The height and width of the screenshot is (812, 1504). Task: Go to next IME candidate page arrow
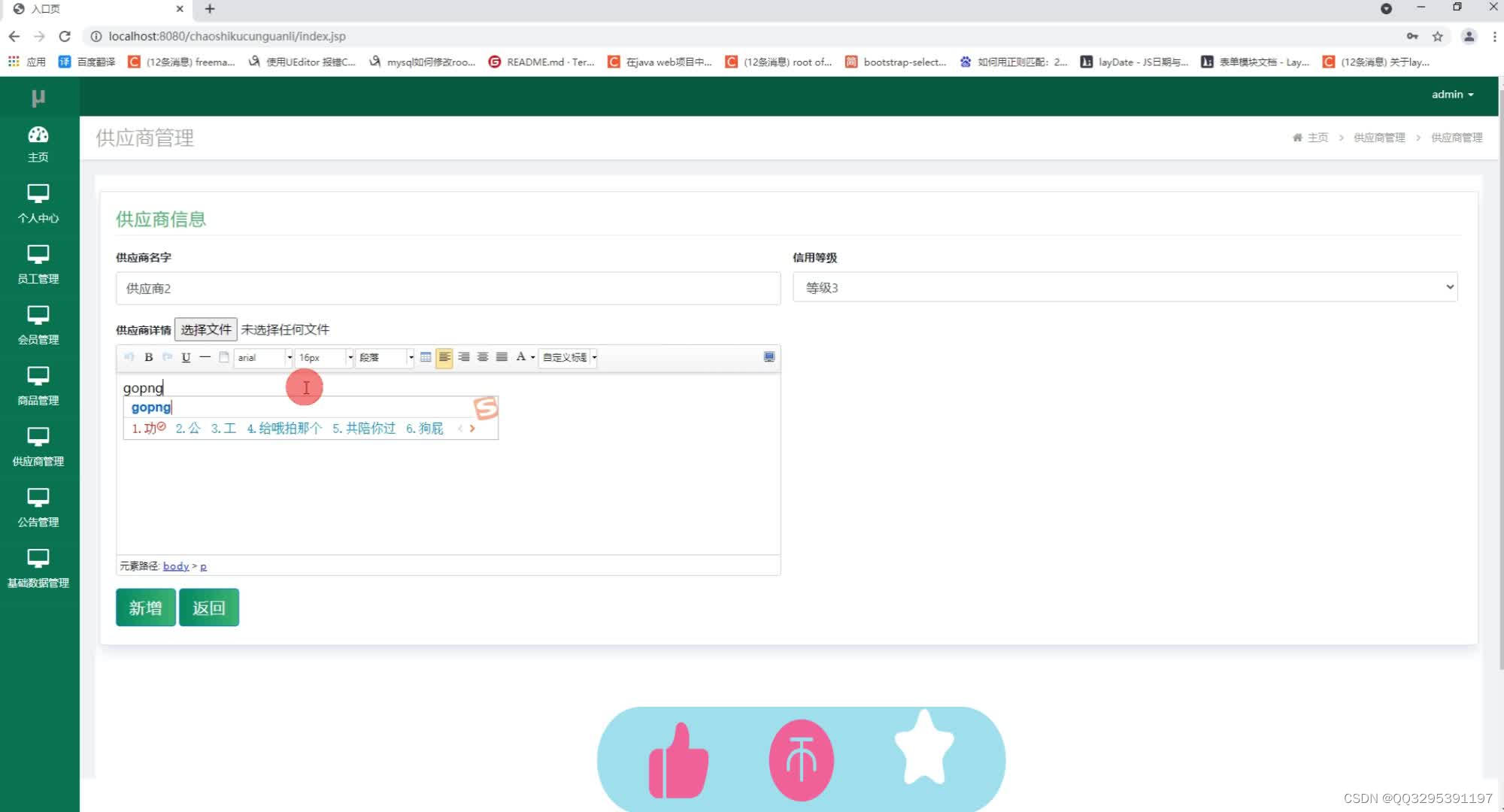[472, 429]
